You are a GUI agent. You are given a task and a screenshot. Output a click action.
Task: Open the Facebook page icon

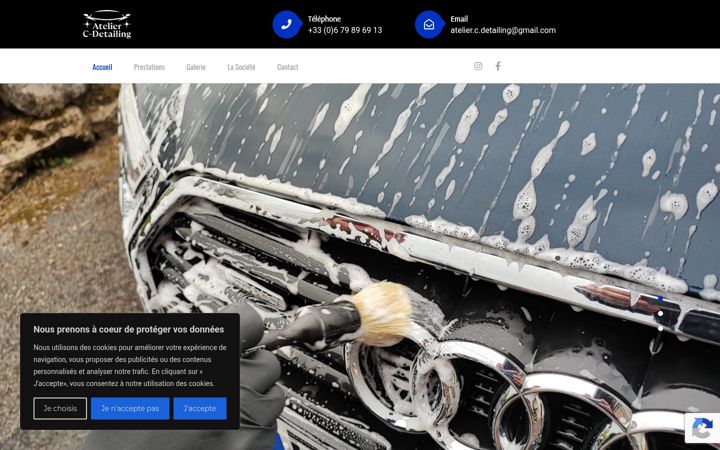tap(498, 66)
